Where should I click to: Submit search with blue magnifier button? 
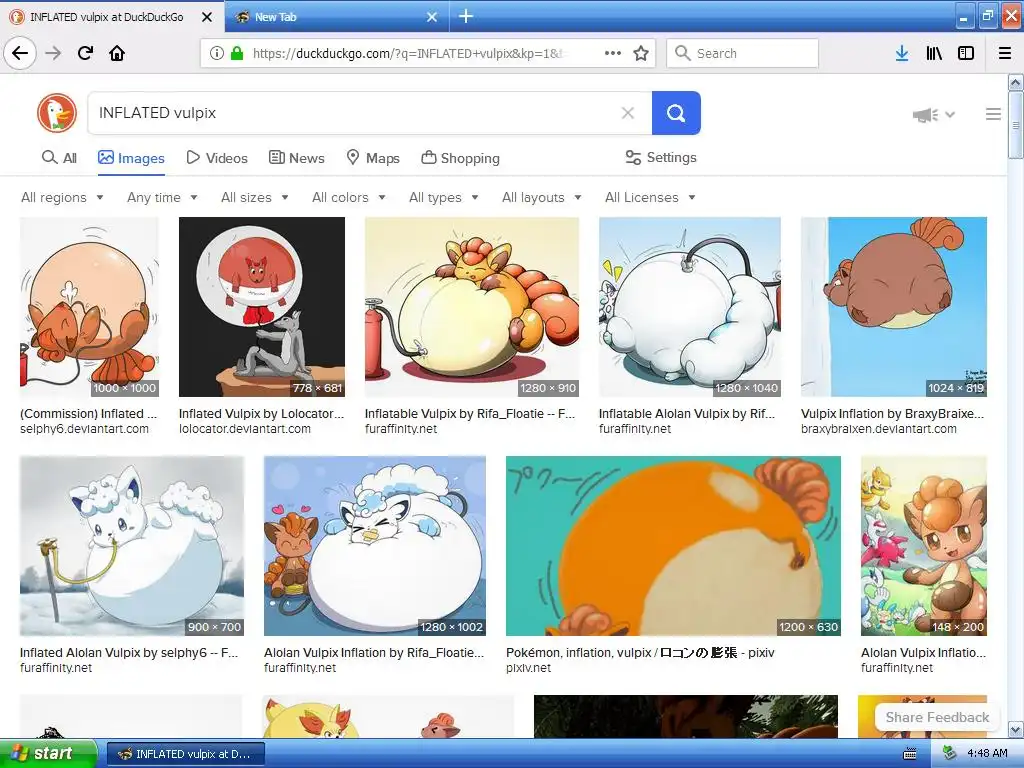coord(676,113)
